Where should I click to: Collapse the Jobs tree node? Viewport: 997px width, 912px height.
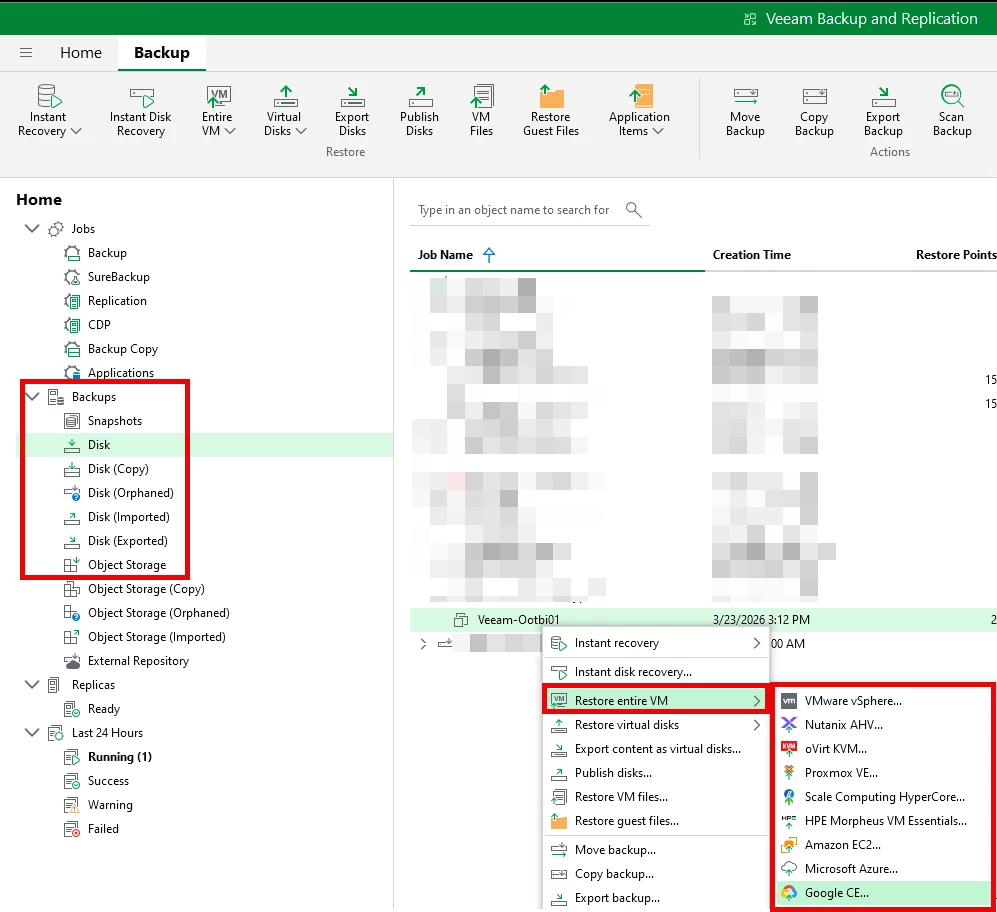(x=31, y=229)
